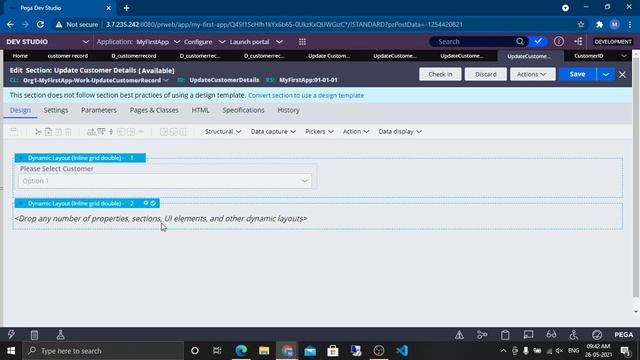The image size is (640, 360).
Task: Close the section editor with X
Action: pyautogui.click(x=622, y=74)
